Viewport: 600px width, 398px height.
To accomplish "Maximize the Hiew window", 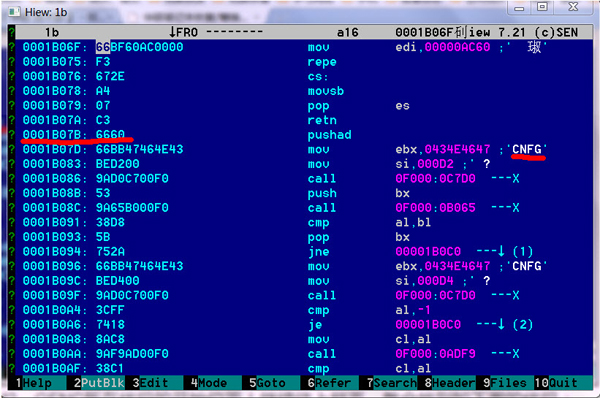I will (542, 7).
